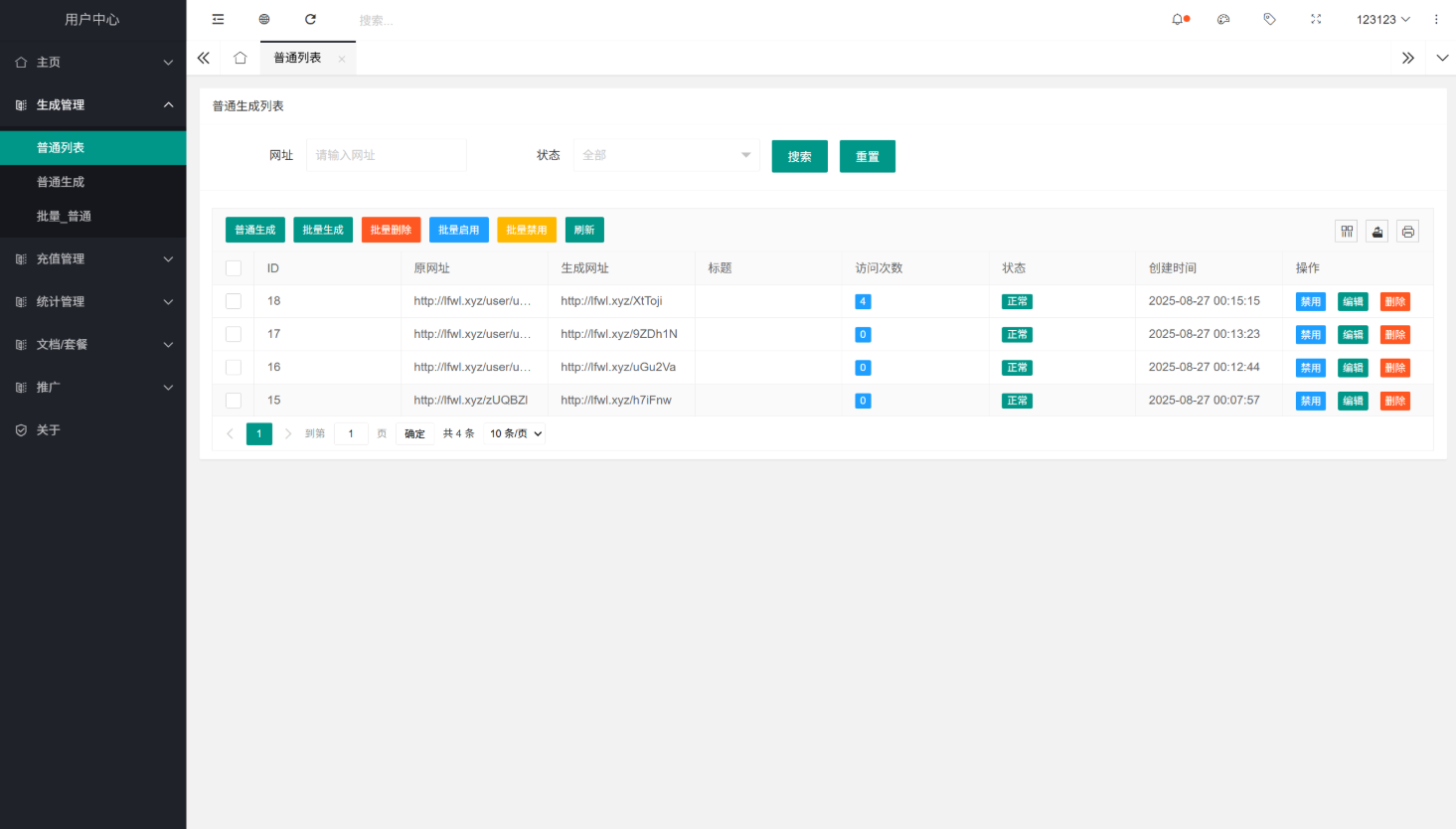The image size is (1456, 829).
Task: Go to home tab icon
Action: coord(240,58)
